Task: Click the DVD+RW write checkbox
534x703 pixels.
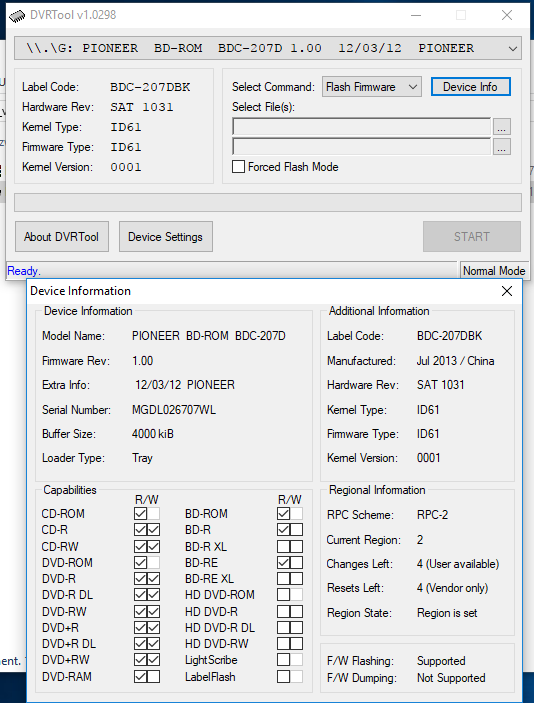Action: 153,660
